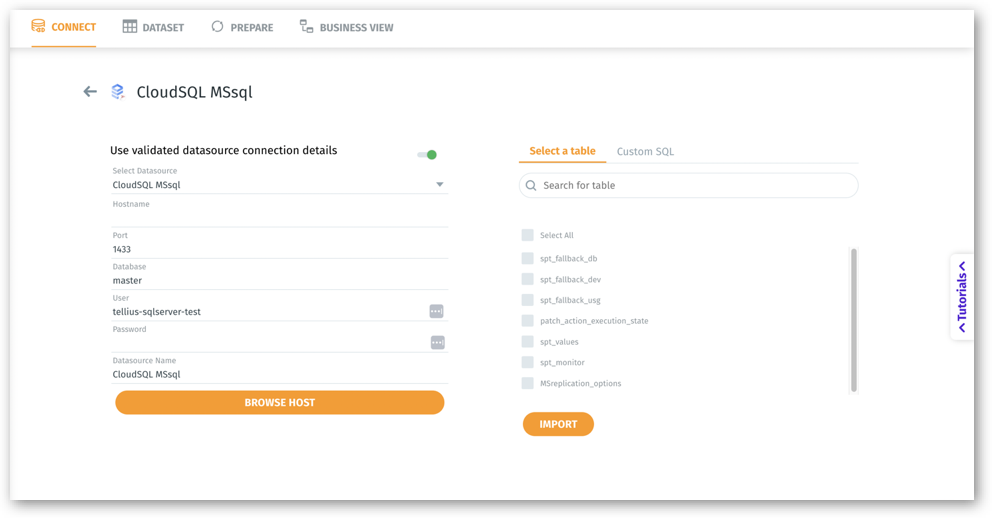992x518 pixels.
Task: Check the Select All checkbox
Action: [x=527, y=235]
